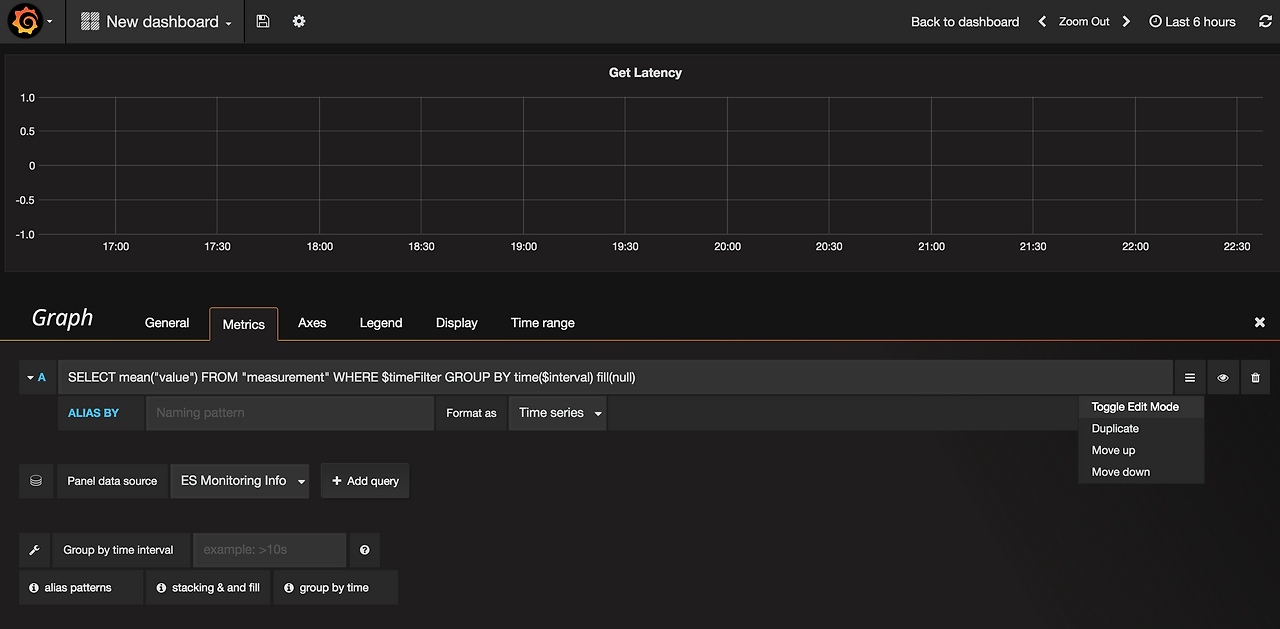The height and width of the screenshot is (629, 1280).
Task: Choose Duplicate from the query menu
Action: [x=1115, y=429]
